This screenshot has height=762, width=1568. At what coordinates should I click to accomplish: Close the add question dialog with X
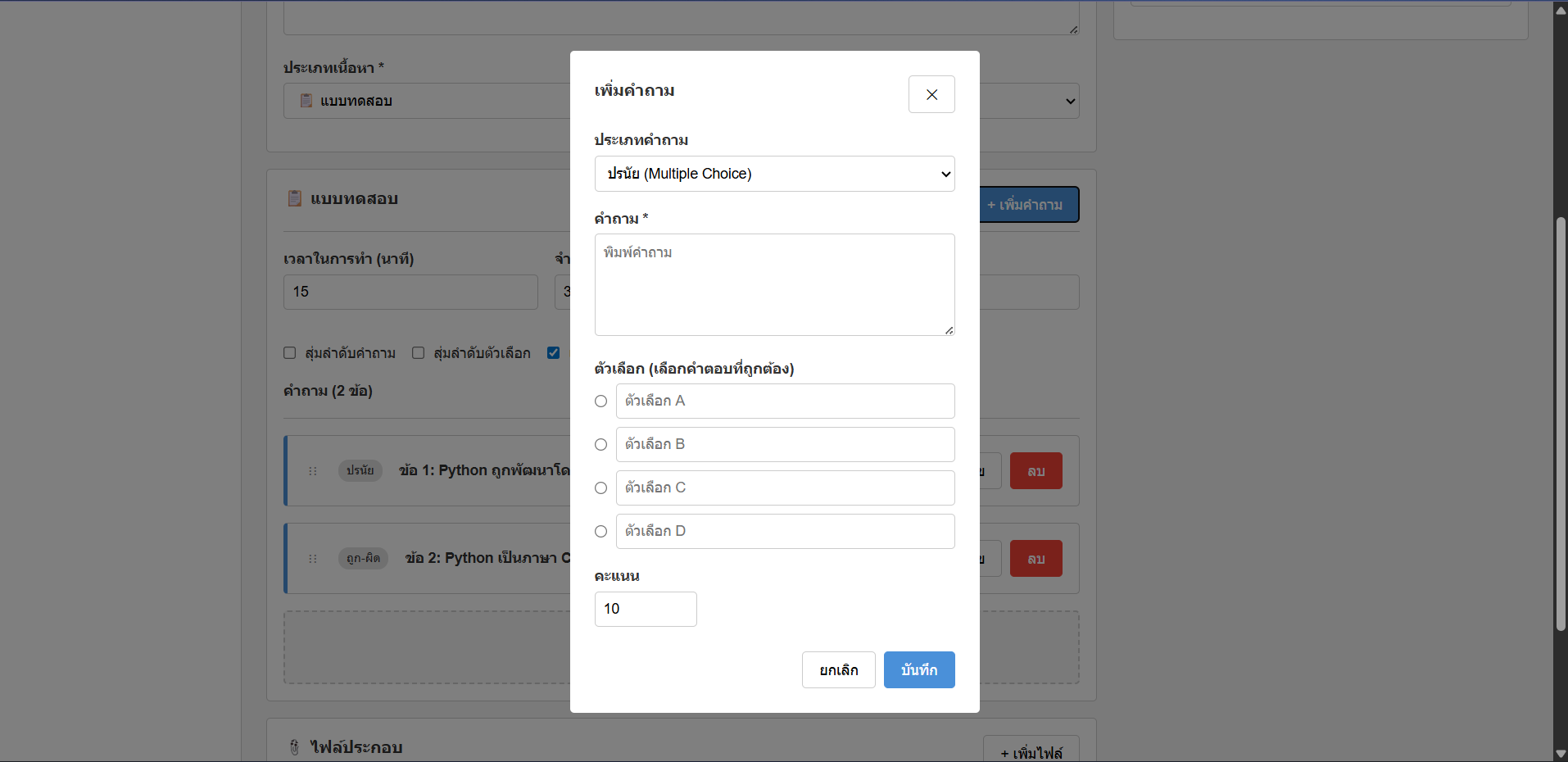(x=931, y=94)
